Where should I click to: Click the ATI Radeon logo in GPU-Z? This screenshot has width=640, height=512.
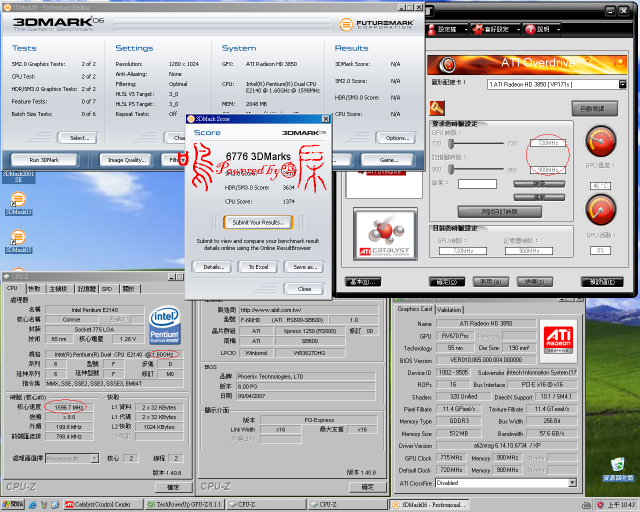pos(558,341)
